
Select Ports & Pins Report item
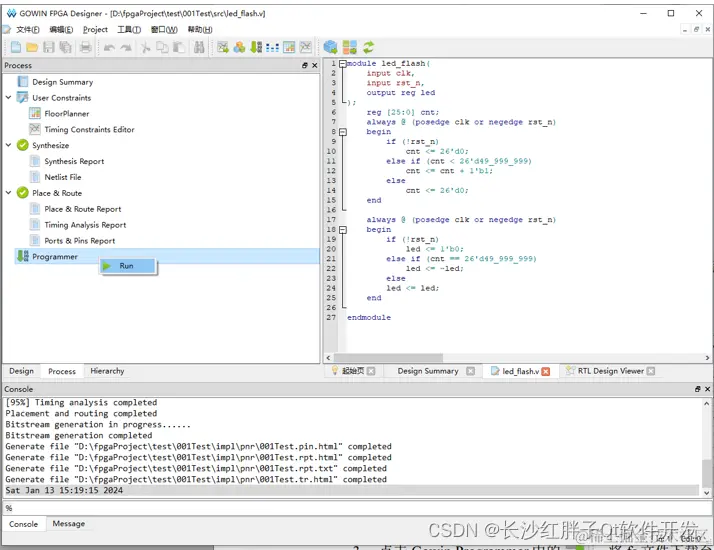[80, 241]
